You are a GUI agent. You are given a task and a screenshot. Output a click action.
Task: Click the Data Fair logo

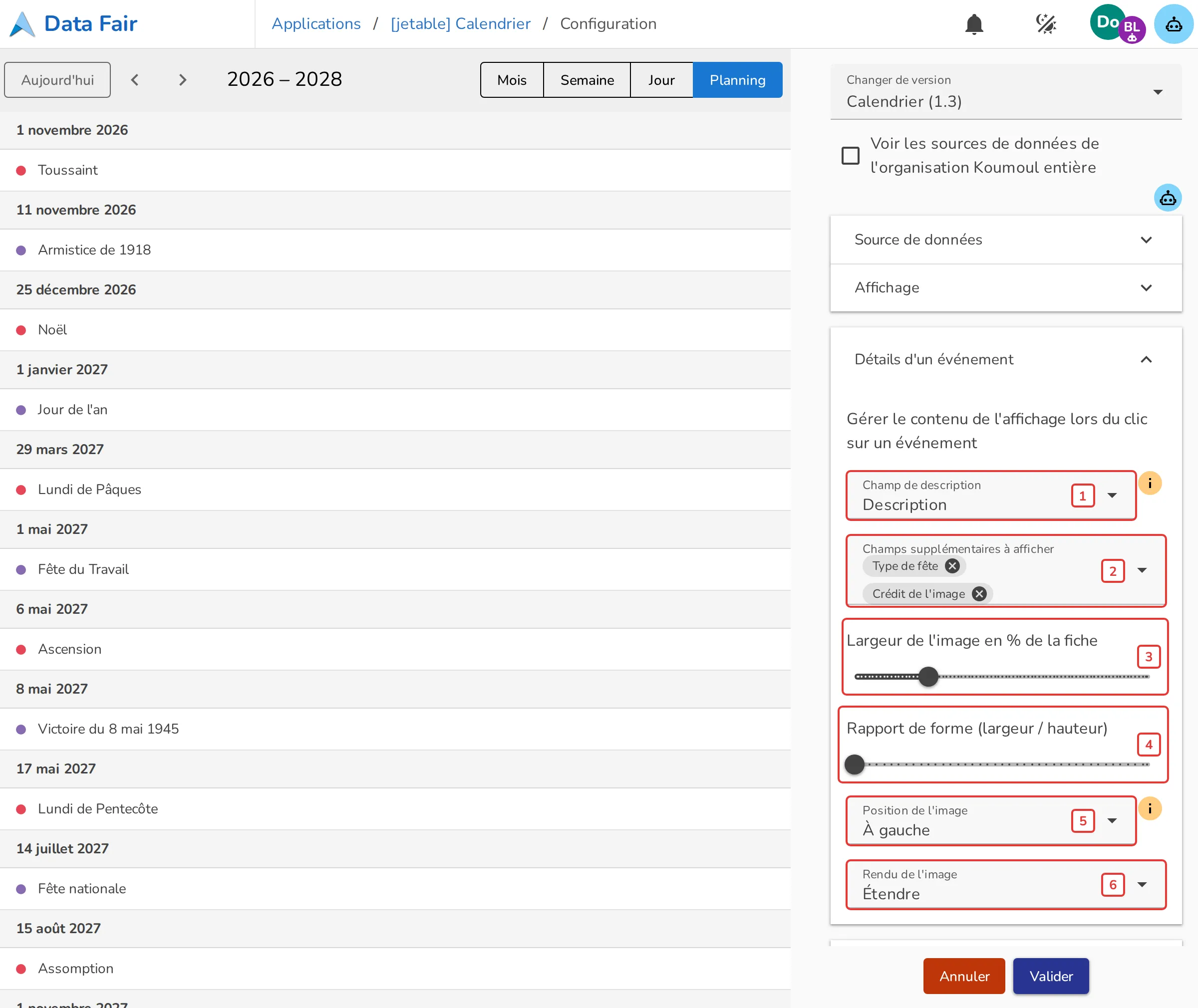74,24
